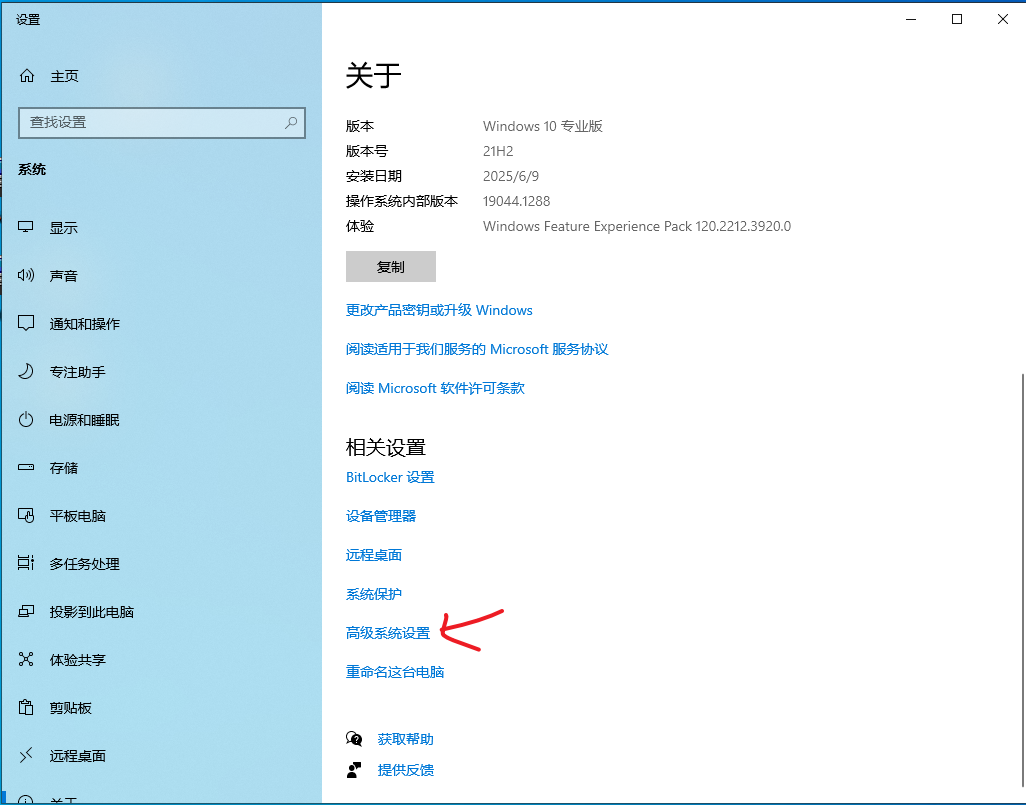Click 获取帮助 link
The image size is (1026, 805).
[x=406, y=739]
